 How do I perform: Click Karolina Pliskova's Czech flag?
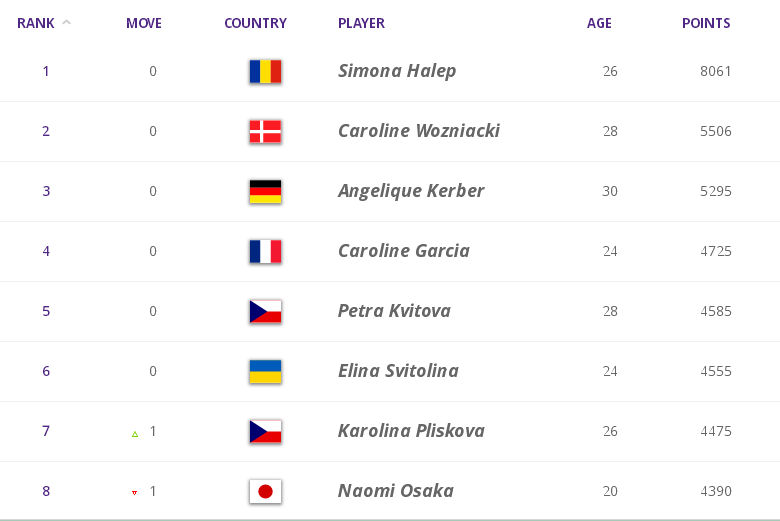pyautogui.click(x=265, y=431)
